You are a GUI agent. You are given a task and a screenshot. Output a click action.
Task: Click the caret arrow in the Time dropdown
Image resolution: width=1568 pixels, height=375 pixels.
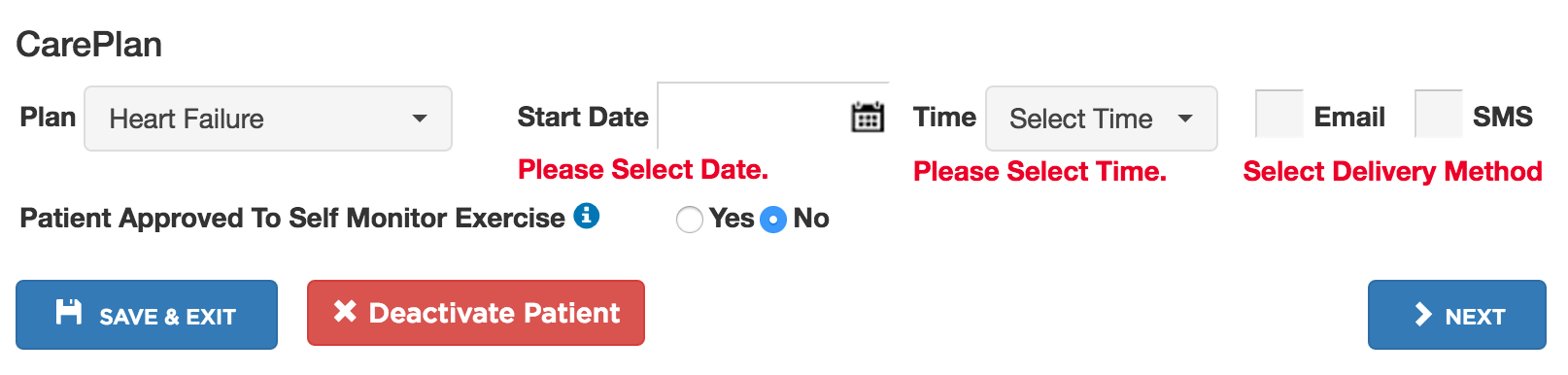click(1185, 119)
